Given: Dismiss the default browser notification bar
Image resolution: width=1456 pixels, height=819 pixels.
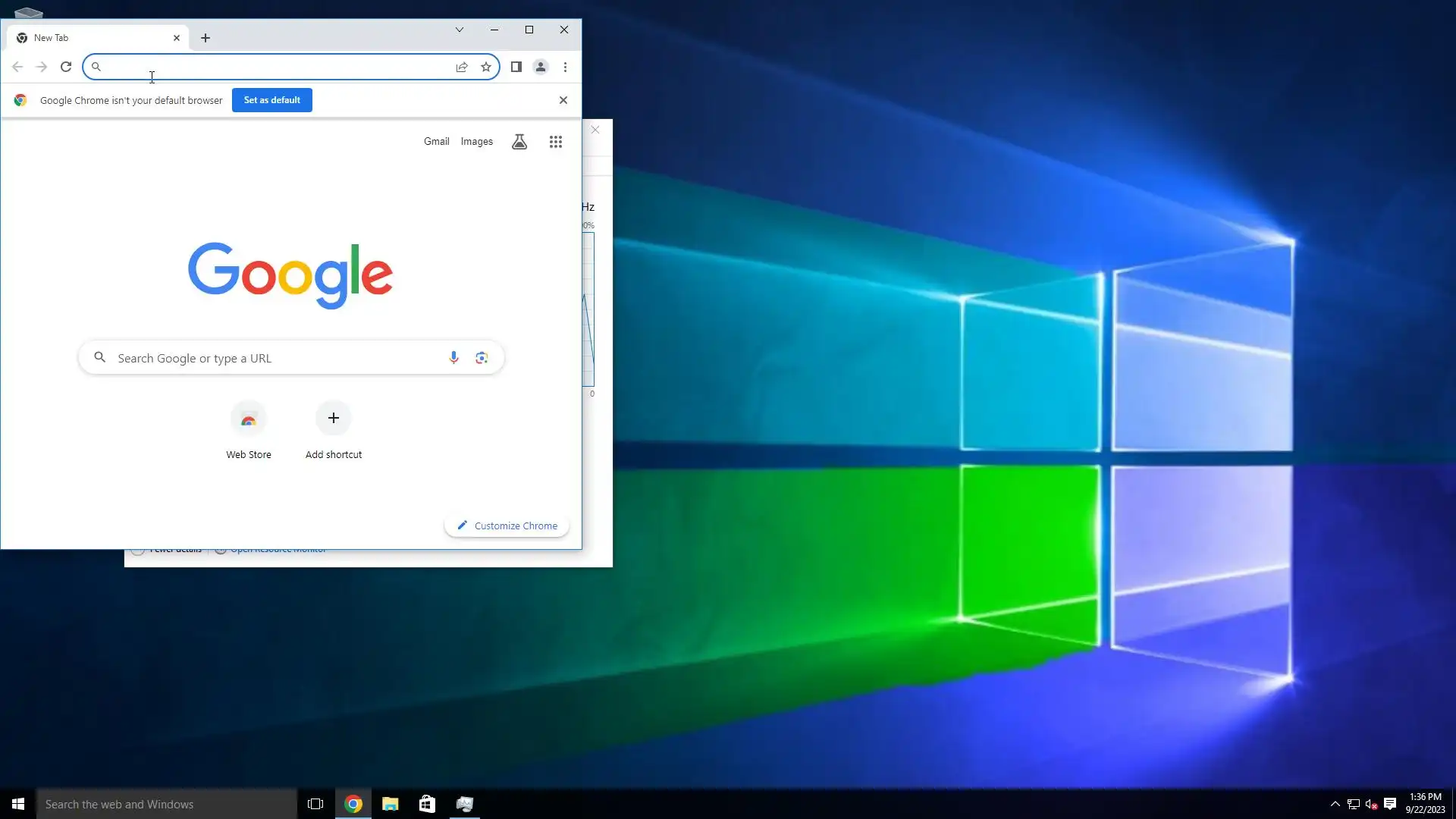Looking at the screenshot, I should 563,100.
